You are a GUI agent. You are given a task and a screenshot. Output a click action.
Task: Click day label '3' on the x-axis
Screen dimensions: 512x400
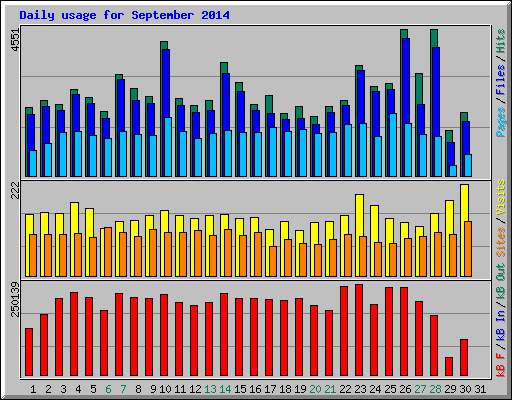point(63,389)
